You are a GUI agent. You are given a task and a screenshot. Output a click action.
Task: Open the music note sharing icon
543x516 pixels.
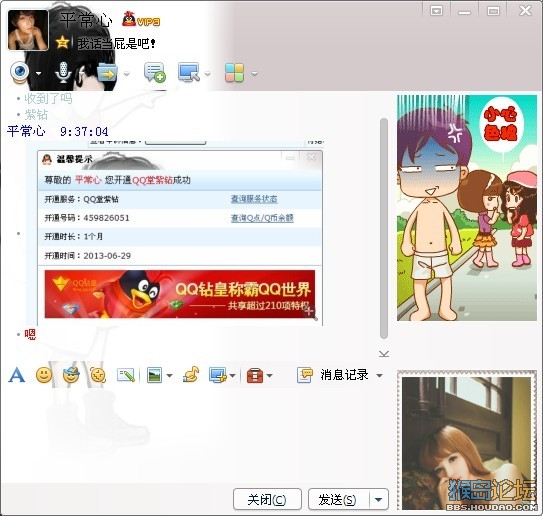pos(191,375)
